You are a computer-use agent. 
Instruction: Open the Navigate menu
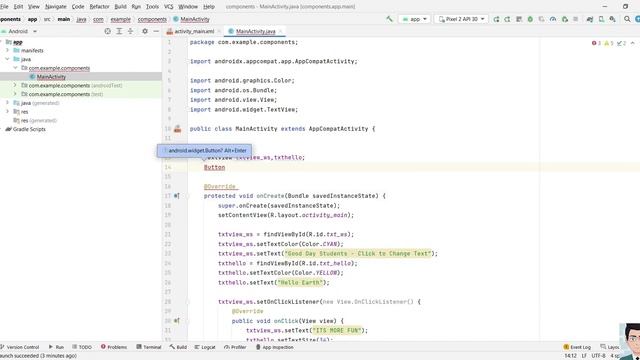point(56,7)
